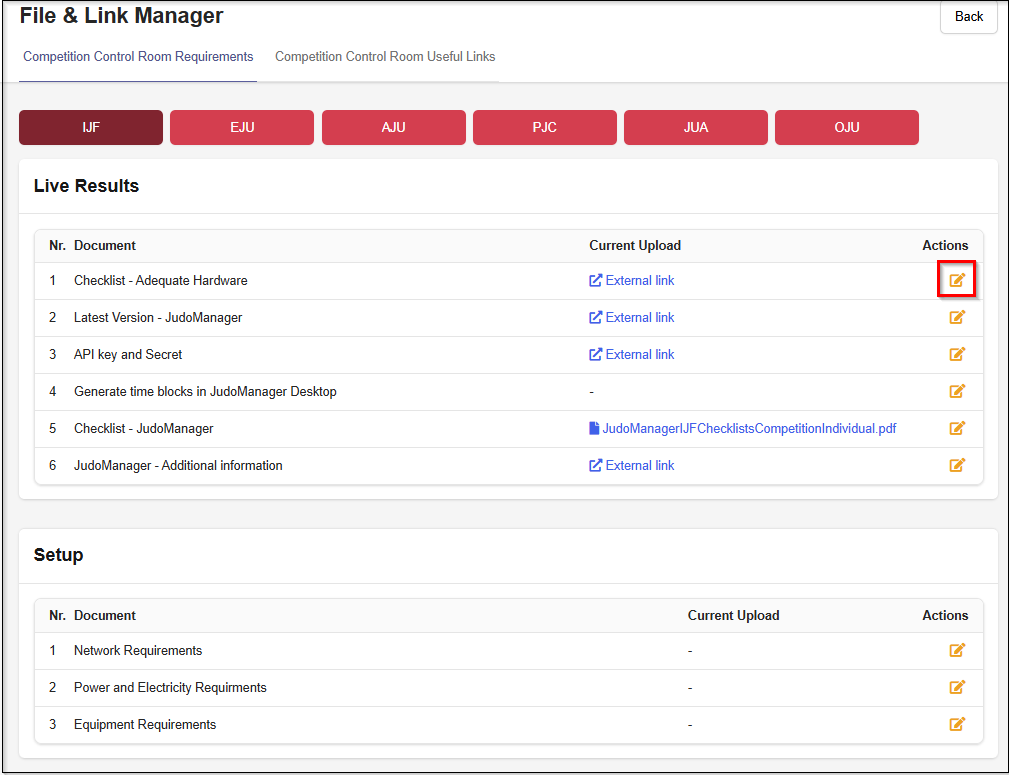Pick the JUA federation button
The image size is (1009, 775).
695,128
